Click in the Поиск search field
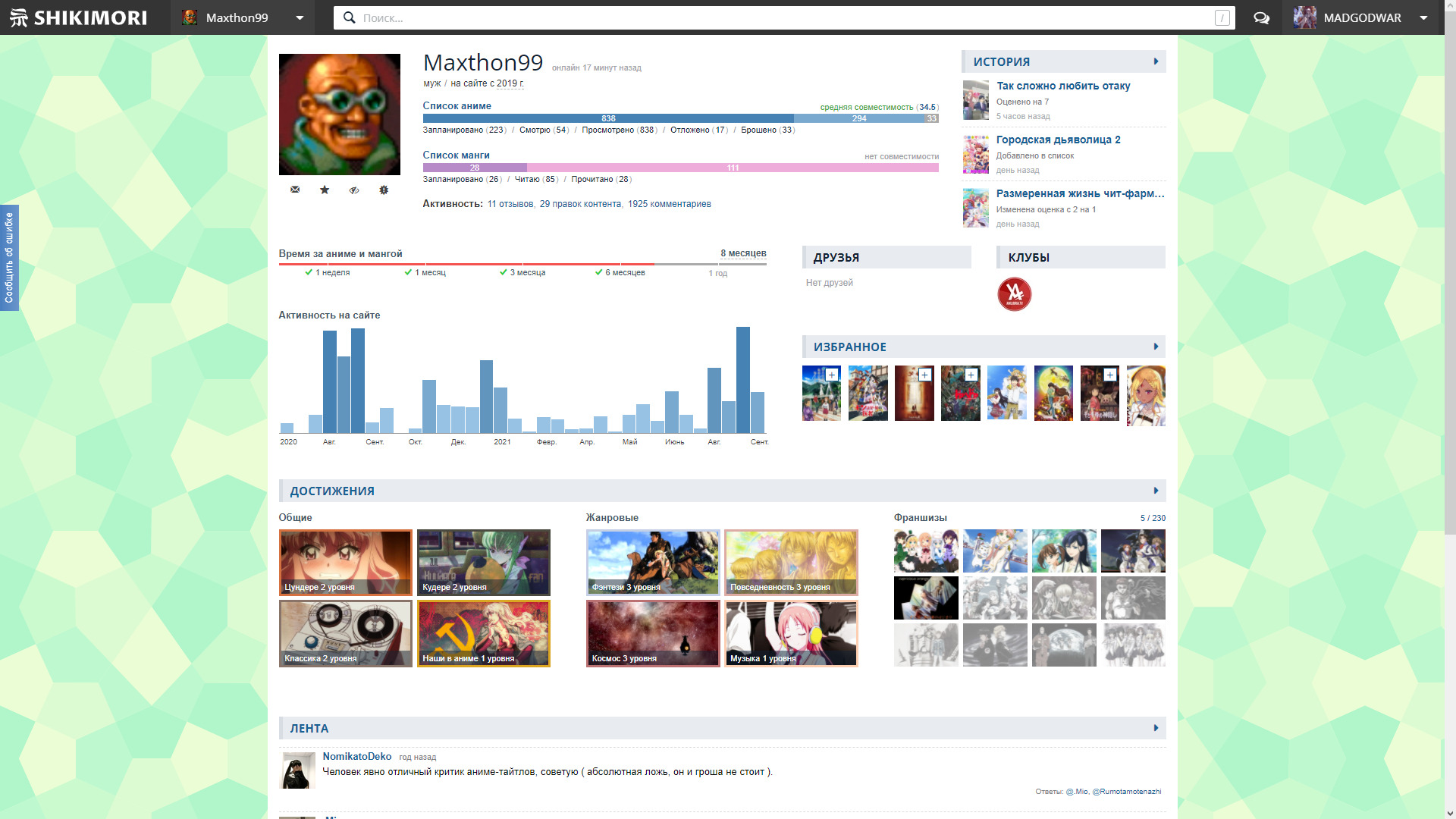Viewport: 1456px width, 819px height. [758, 17]
